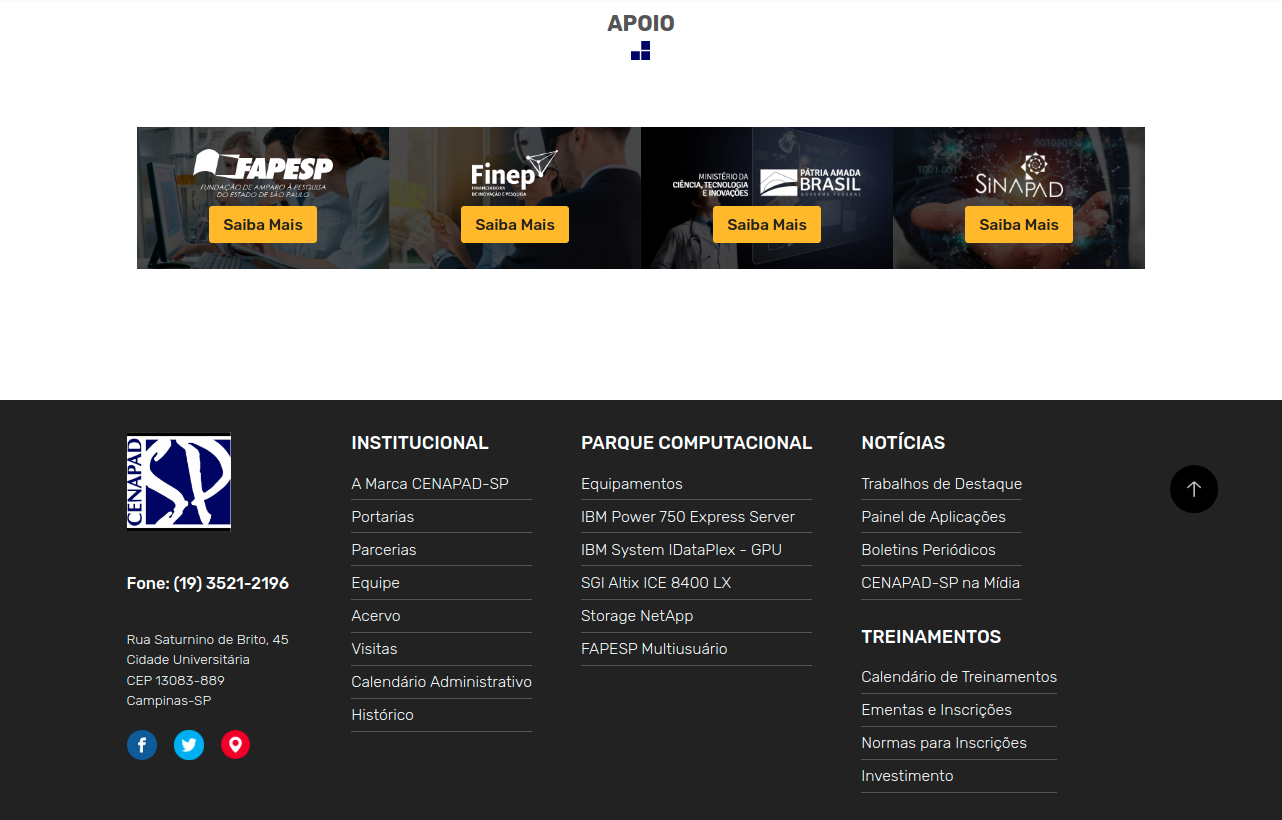Open CENAPAD-SP na Mídia link

941,583
